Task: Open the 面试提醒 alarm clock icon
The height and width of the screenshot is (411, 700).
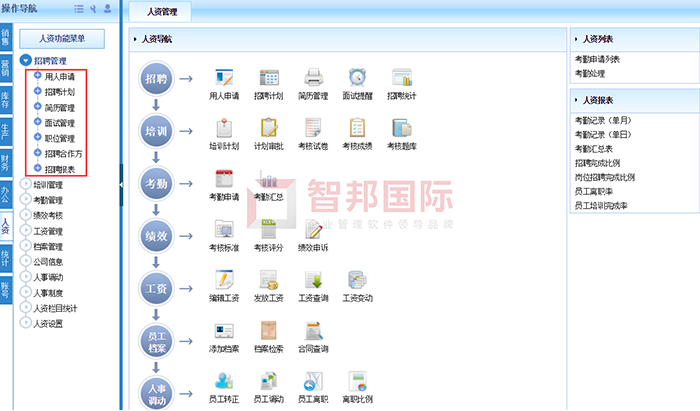Action: (x=358, y=78)
